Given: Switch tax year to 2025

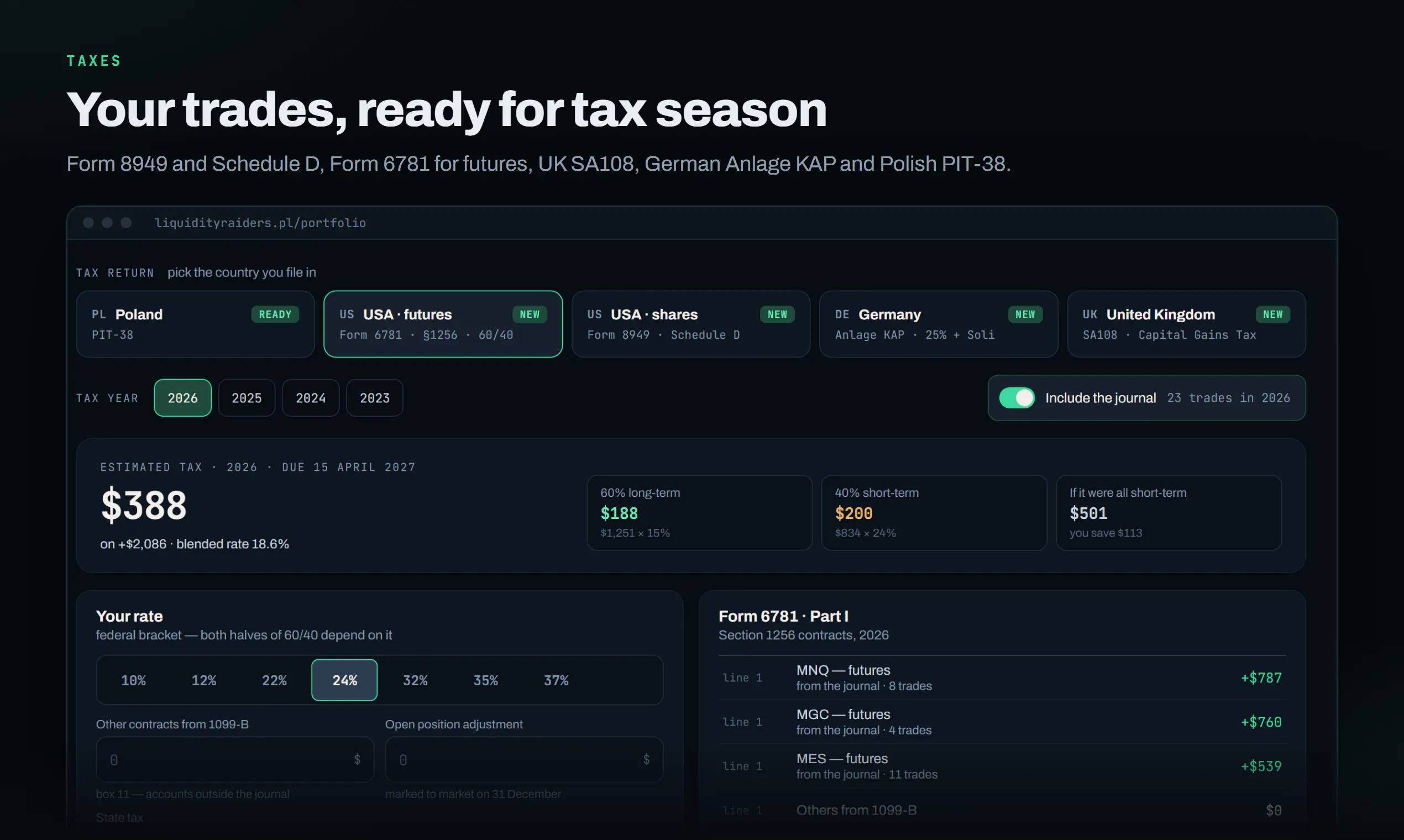Looking at the screenshot, I should (x=247, y=398).
